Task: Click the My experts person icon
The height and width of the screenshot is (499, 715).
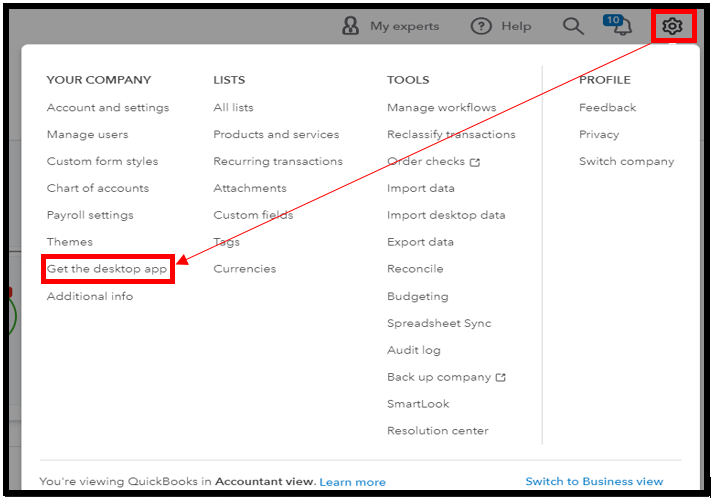Action: pyautogui.click(x=350, y=26)
